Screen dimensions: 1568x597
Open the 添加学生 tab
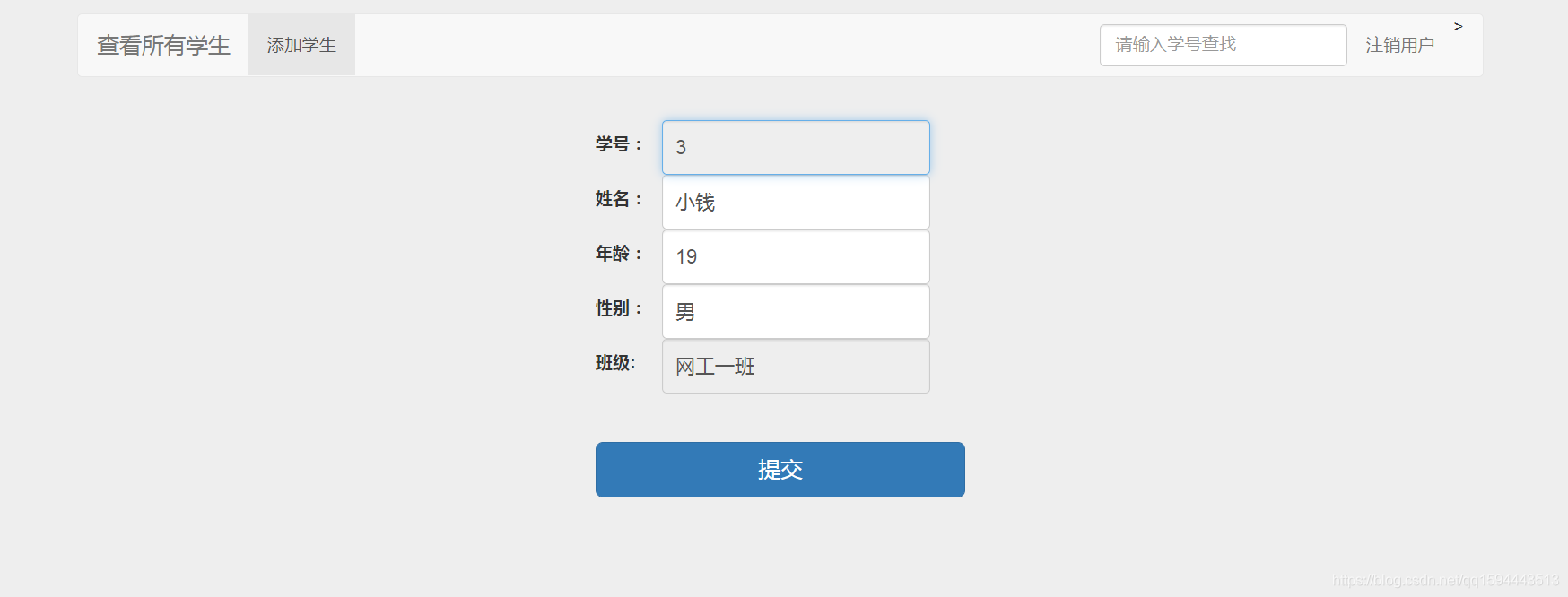click(301, 44)
